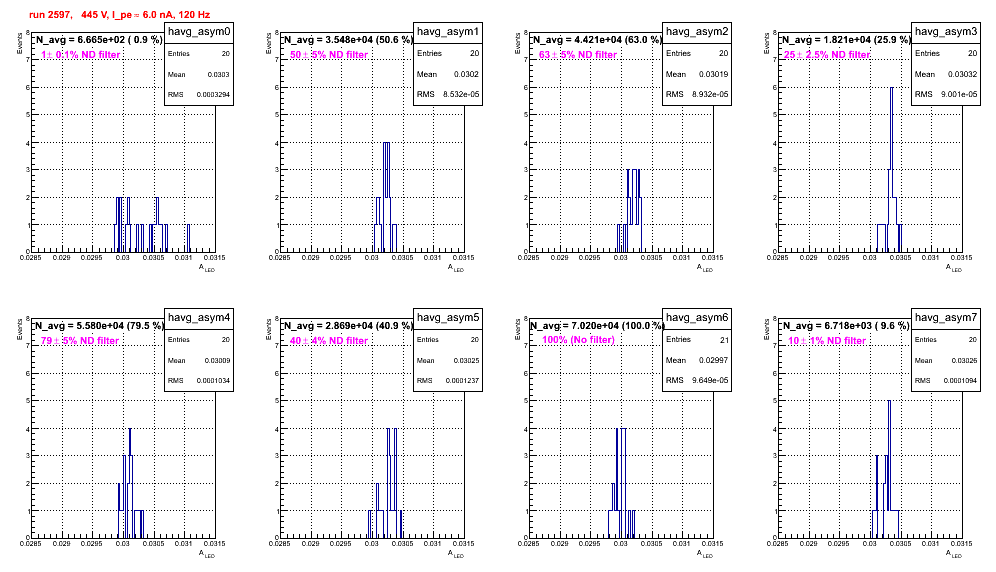Select the havg_asym1 histogram title

pos(448,31)
